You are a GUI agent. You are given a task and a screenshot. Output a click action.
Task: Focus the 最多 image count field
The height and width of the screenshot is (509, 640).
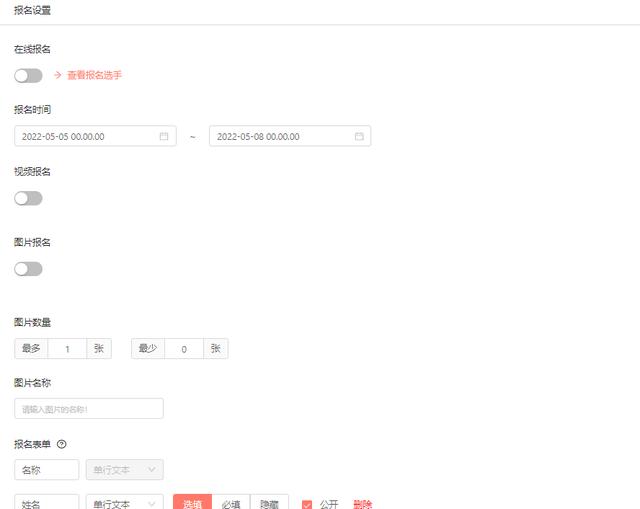pyautogui.click(x=67, y=349)
